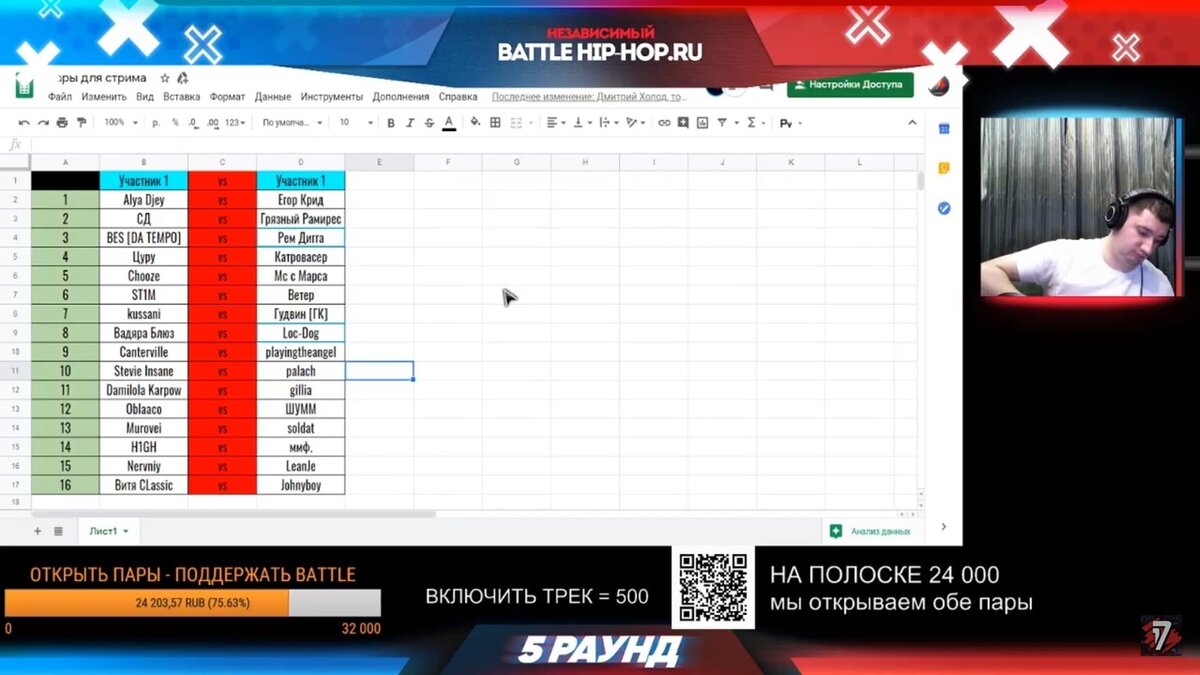Screen dimensions: 1200x675
Task: Click cell containing Johnyboy
Action: pos(301,485)
